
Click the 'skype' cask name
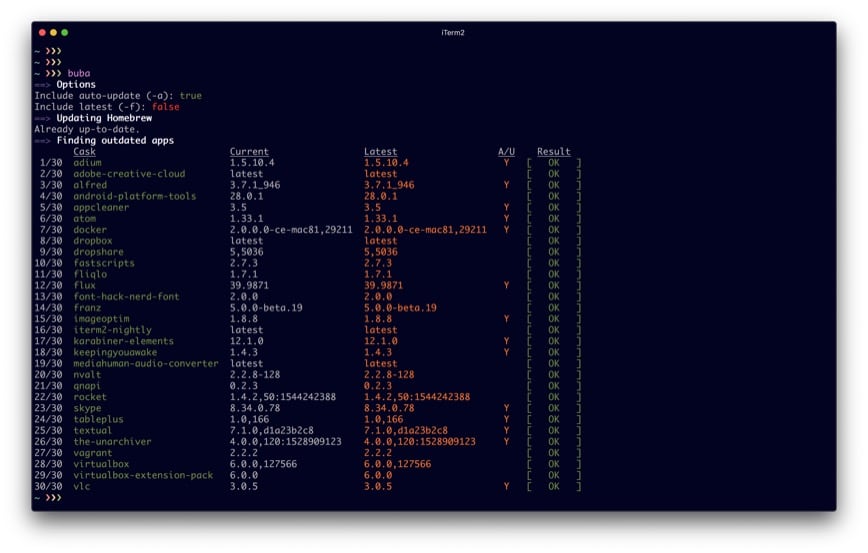coord(87,408)
